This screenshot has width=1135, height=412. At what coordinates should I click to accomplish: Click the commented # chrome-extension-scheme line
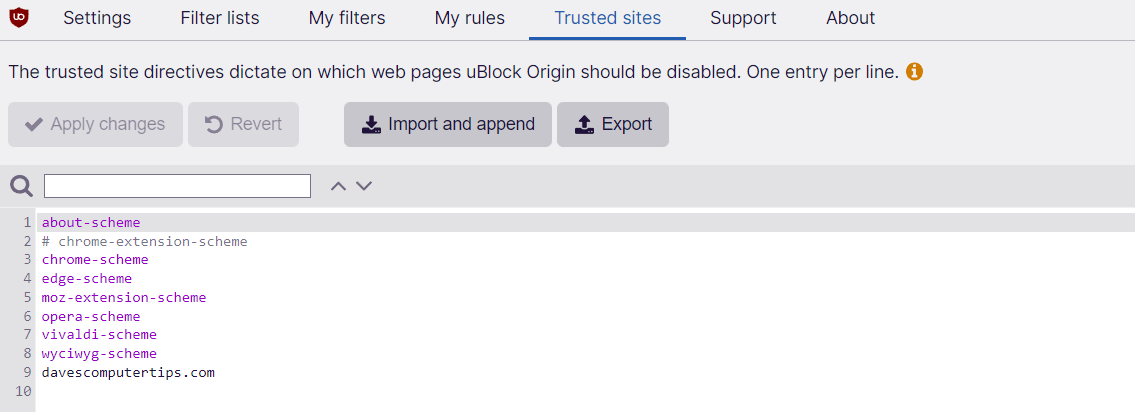coord(144,241)
